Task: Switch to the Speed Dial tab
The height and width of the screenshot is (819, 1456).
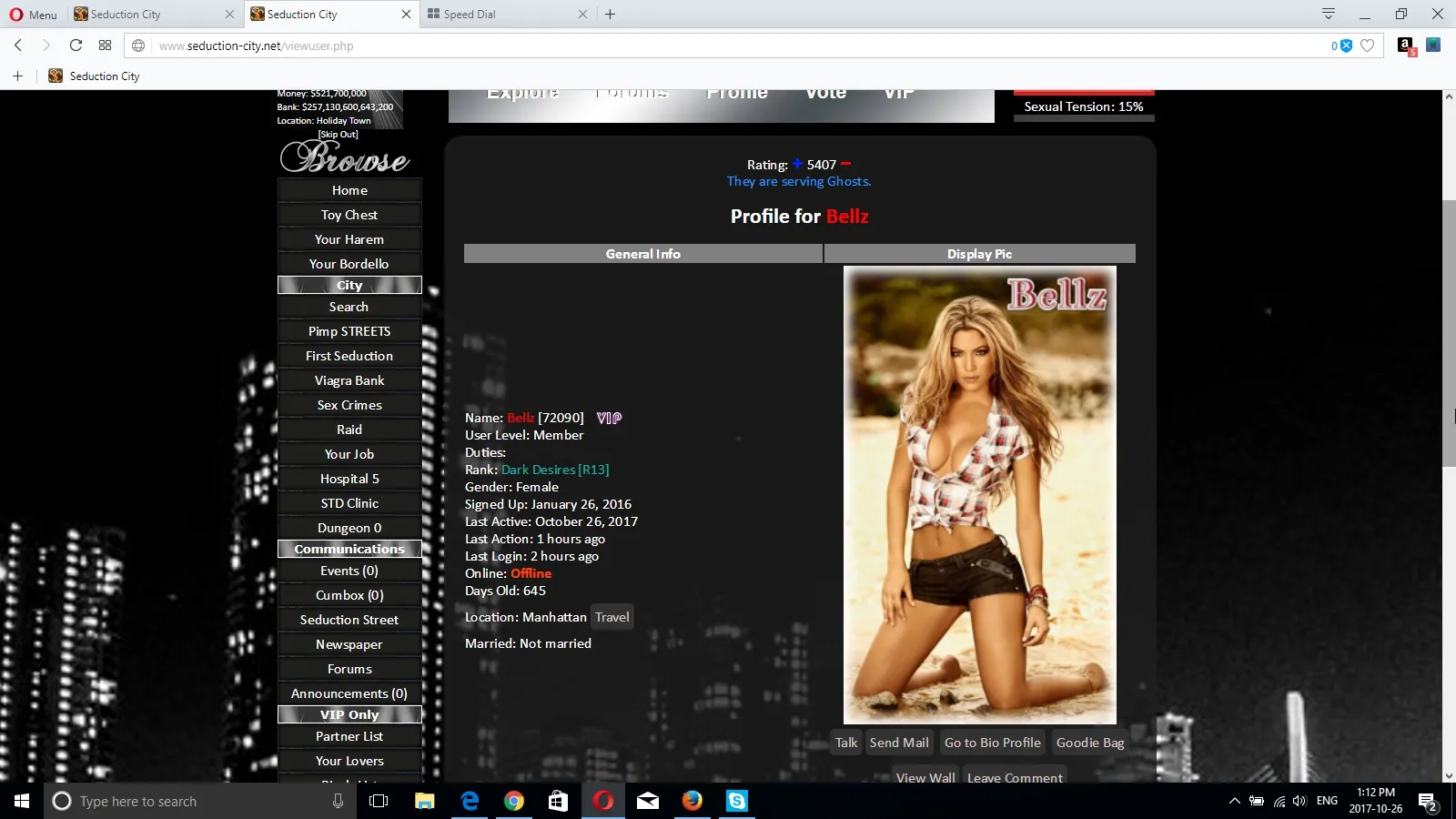Action: click(x=500, y=15)
